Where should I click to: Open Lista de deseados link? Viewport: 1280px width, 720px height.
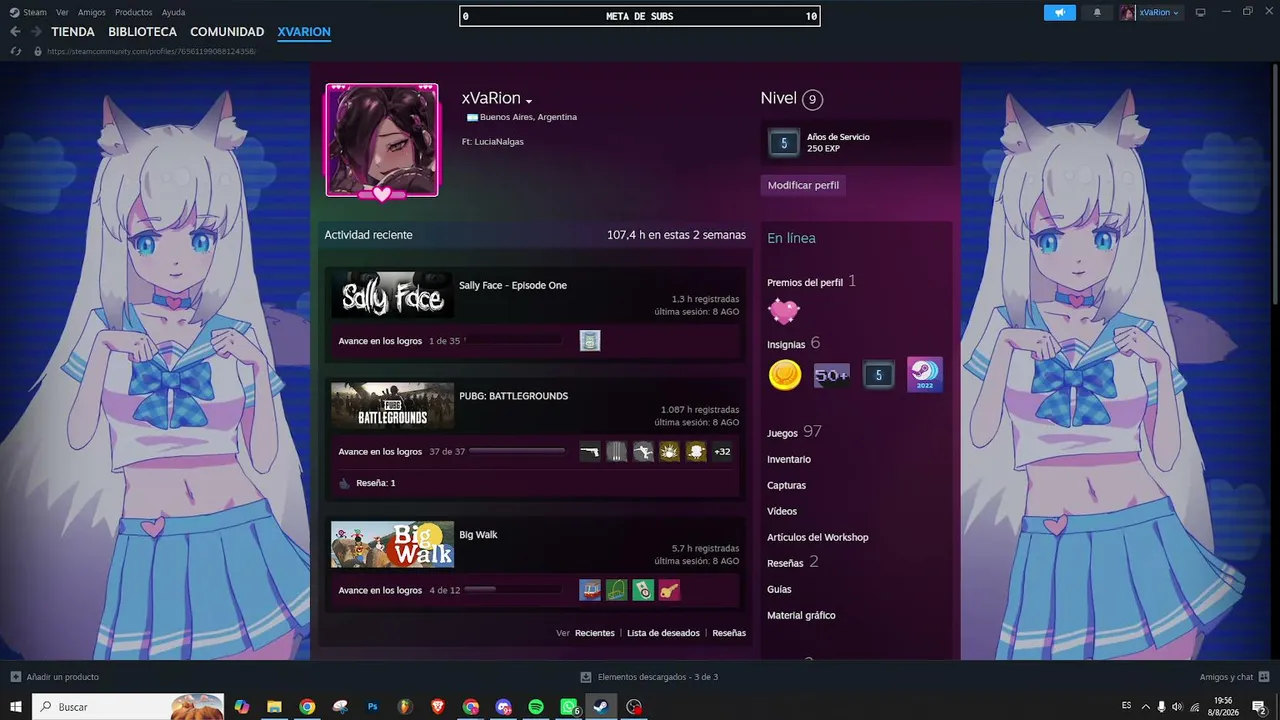pos(663,633)
